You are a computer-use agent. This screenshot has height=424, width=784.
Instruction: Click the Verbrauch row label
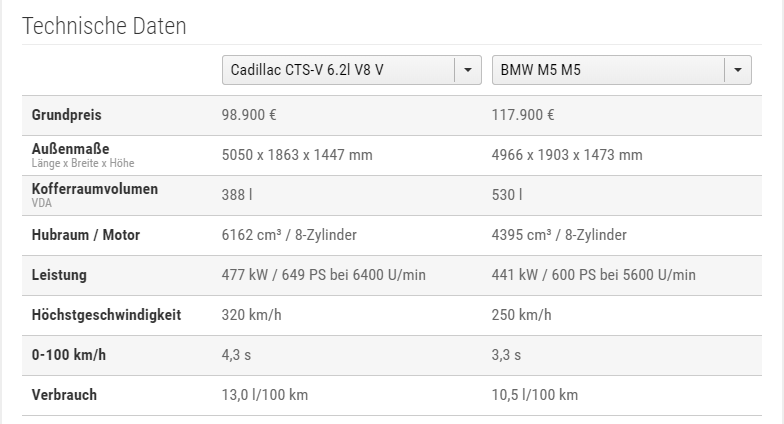coord(64,395)
